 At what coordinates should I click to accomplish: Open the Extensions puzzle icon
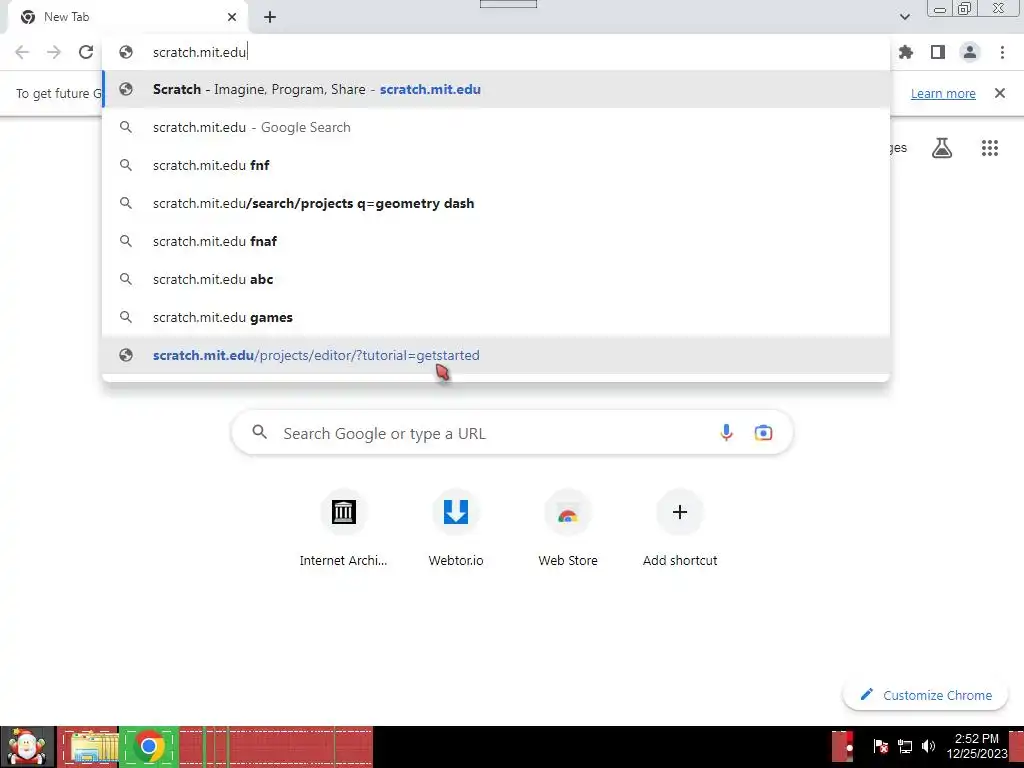coord(906,52)
